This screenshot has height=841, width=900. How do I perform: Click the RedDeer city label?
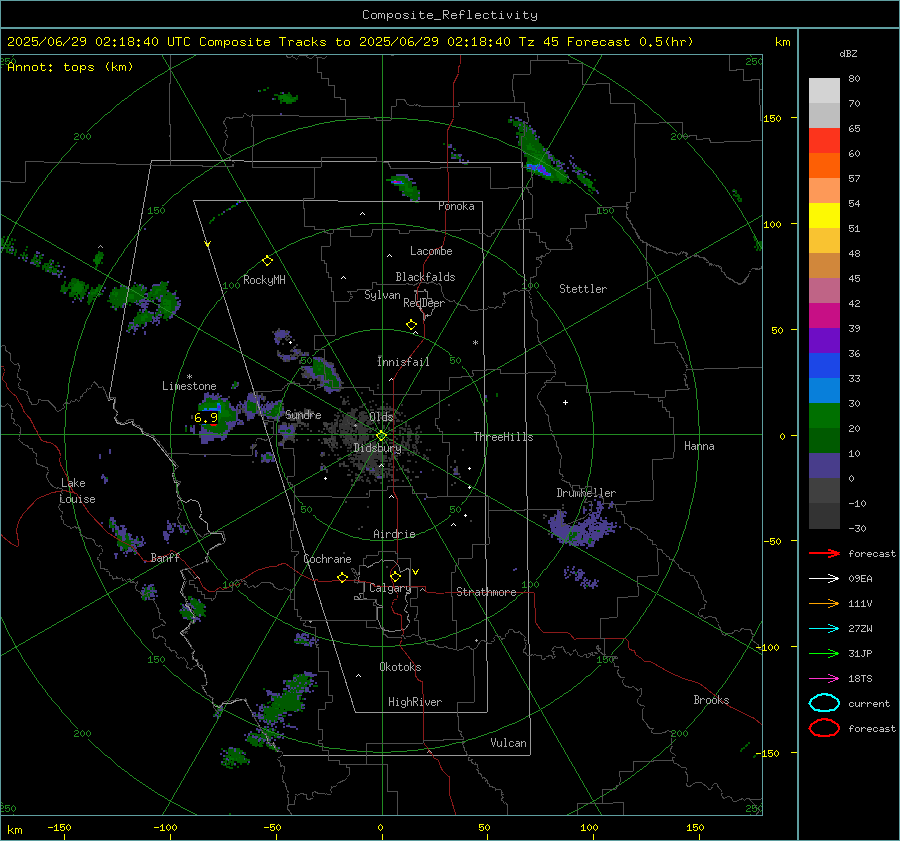424,303
